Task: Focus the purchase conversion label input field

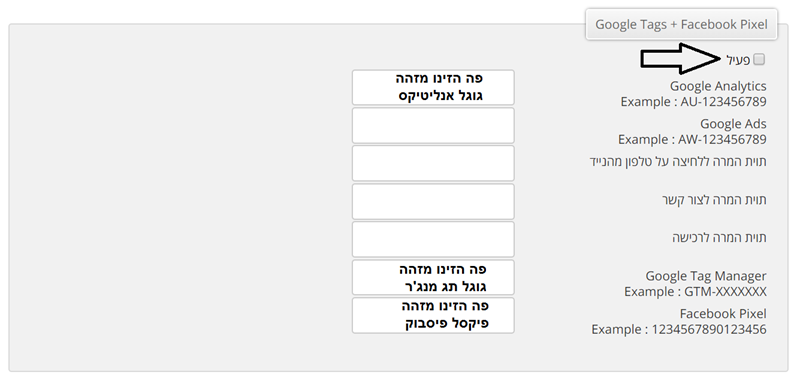Action: 433,239
